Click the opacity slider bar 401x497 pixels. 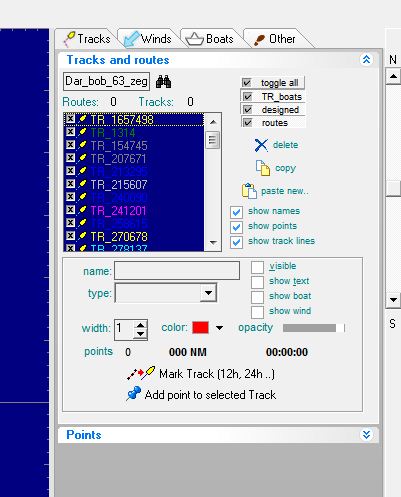coord(313,328)
